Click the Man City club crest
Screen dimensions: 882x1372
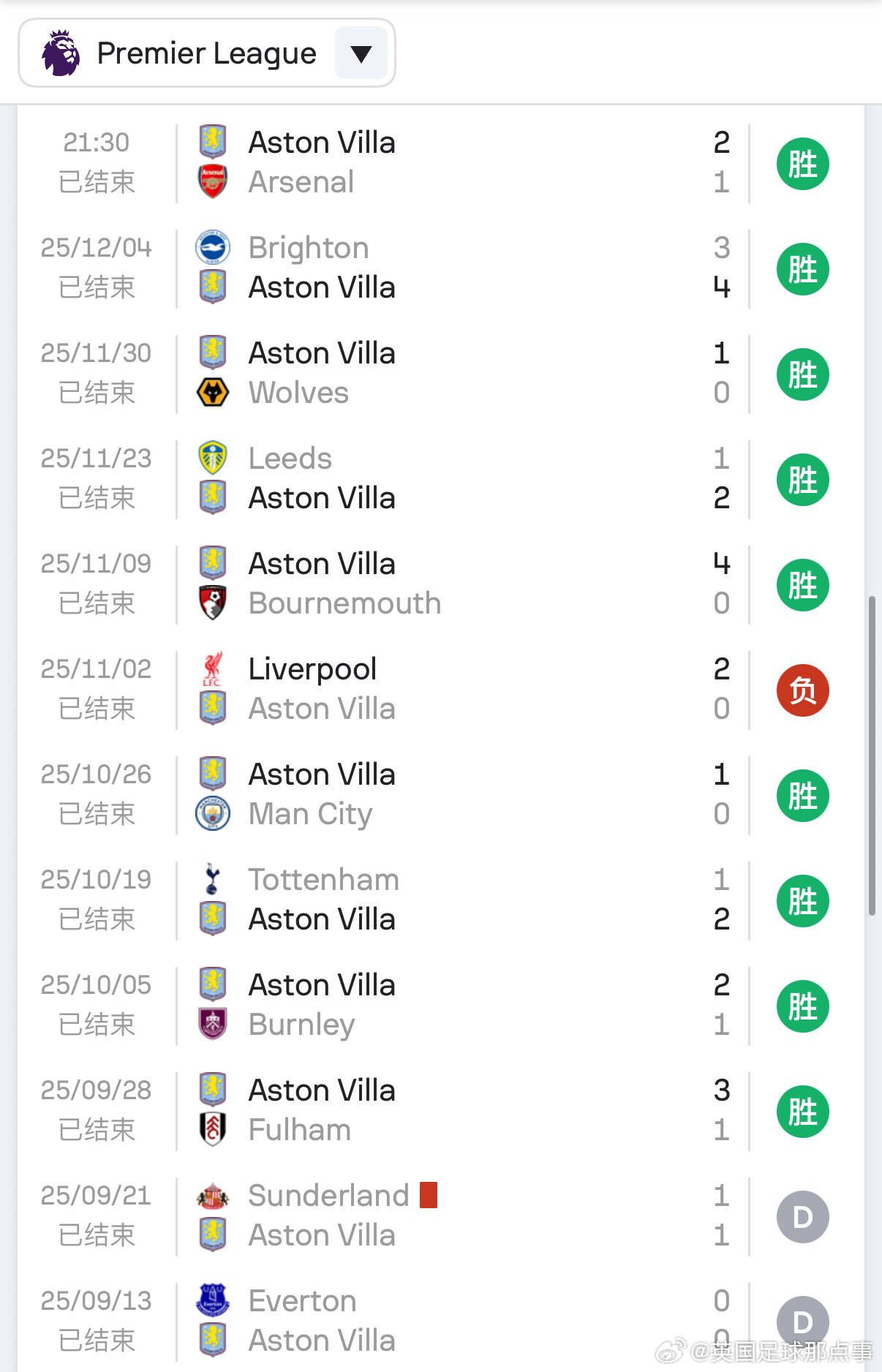tap(213, 813)
